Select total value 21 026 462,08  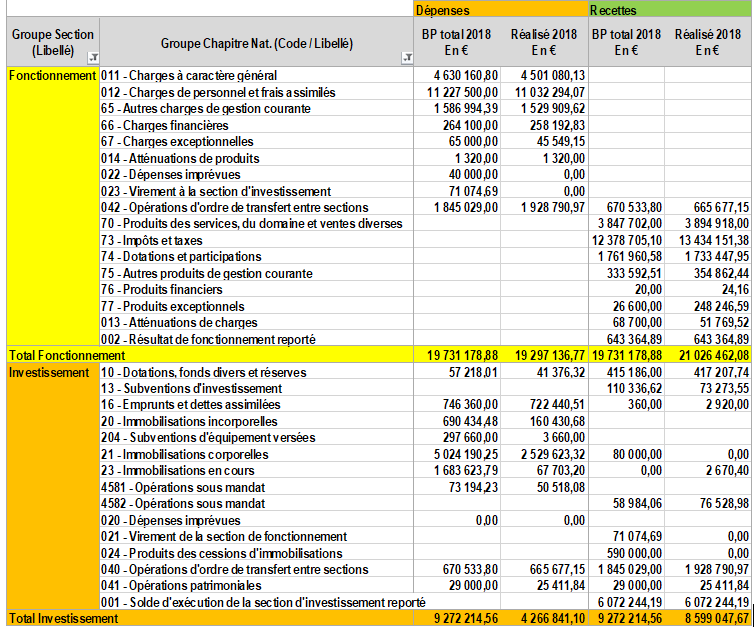[714, 355]
